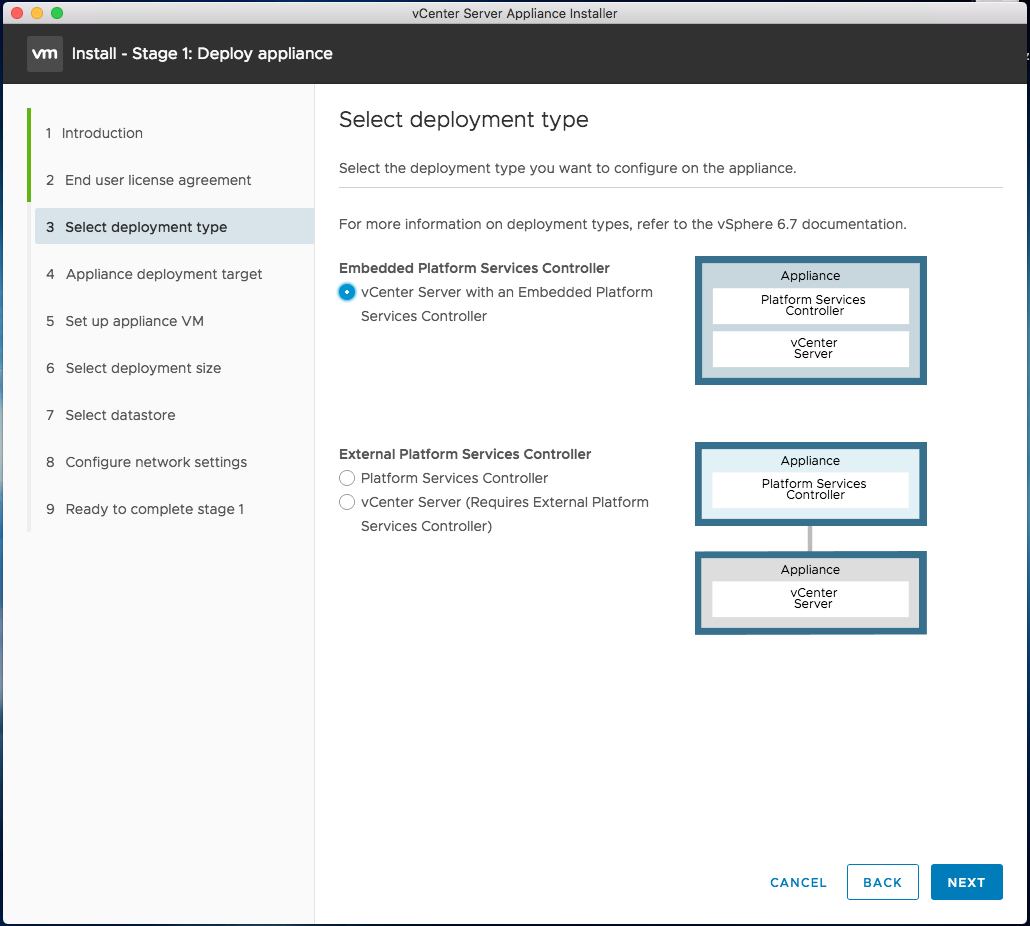The image size is (1030, 926).
Task: Click the green macOS zoom window button
Action: point(57,13)
